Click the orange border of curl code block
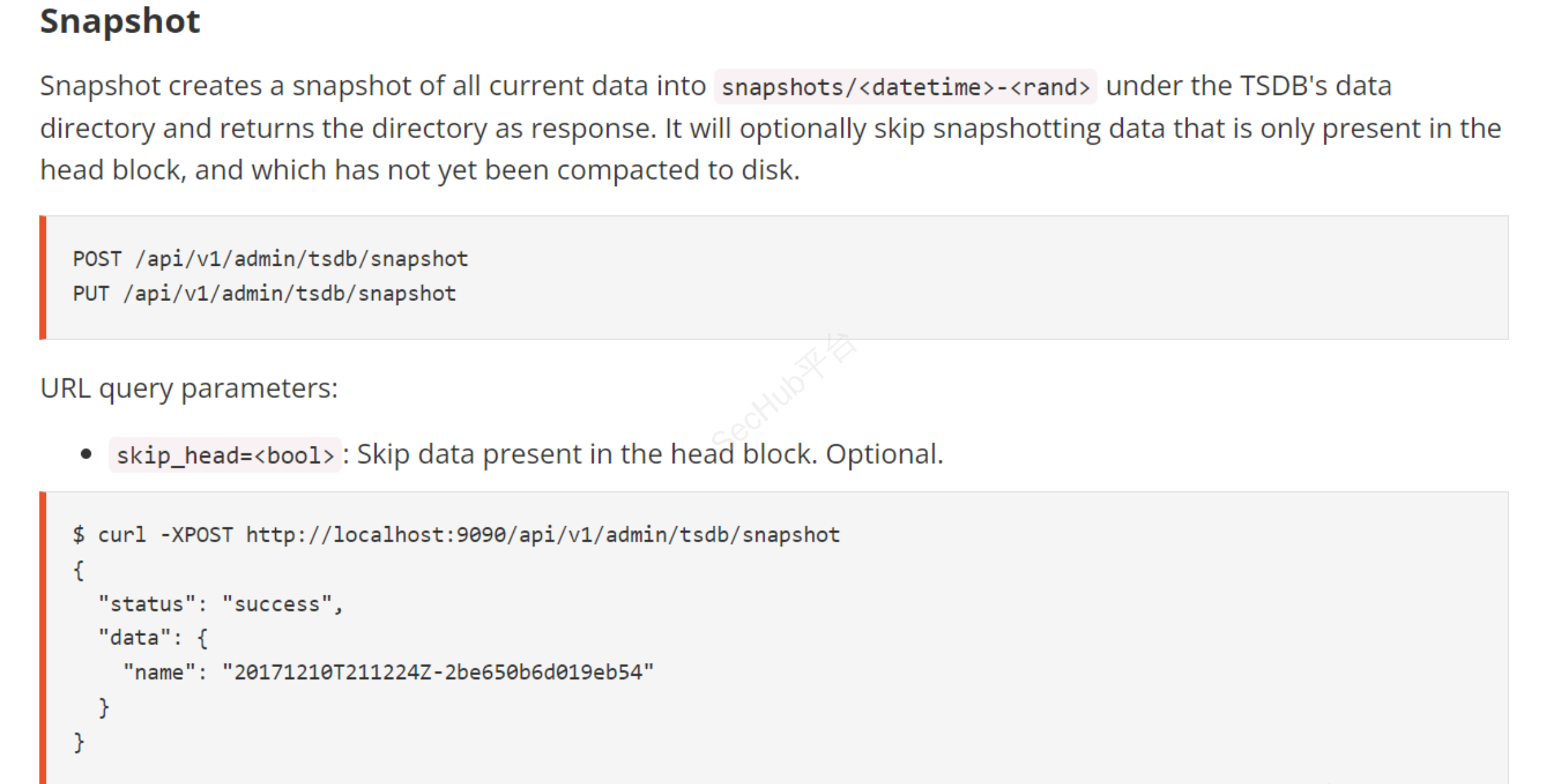Image resolution: width=1565 pixels, height=784 pixels. pos(43,638)
